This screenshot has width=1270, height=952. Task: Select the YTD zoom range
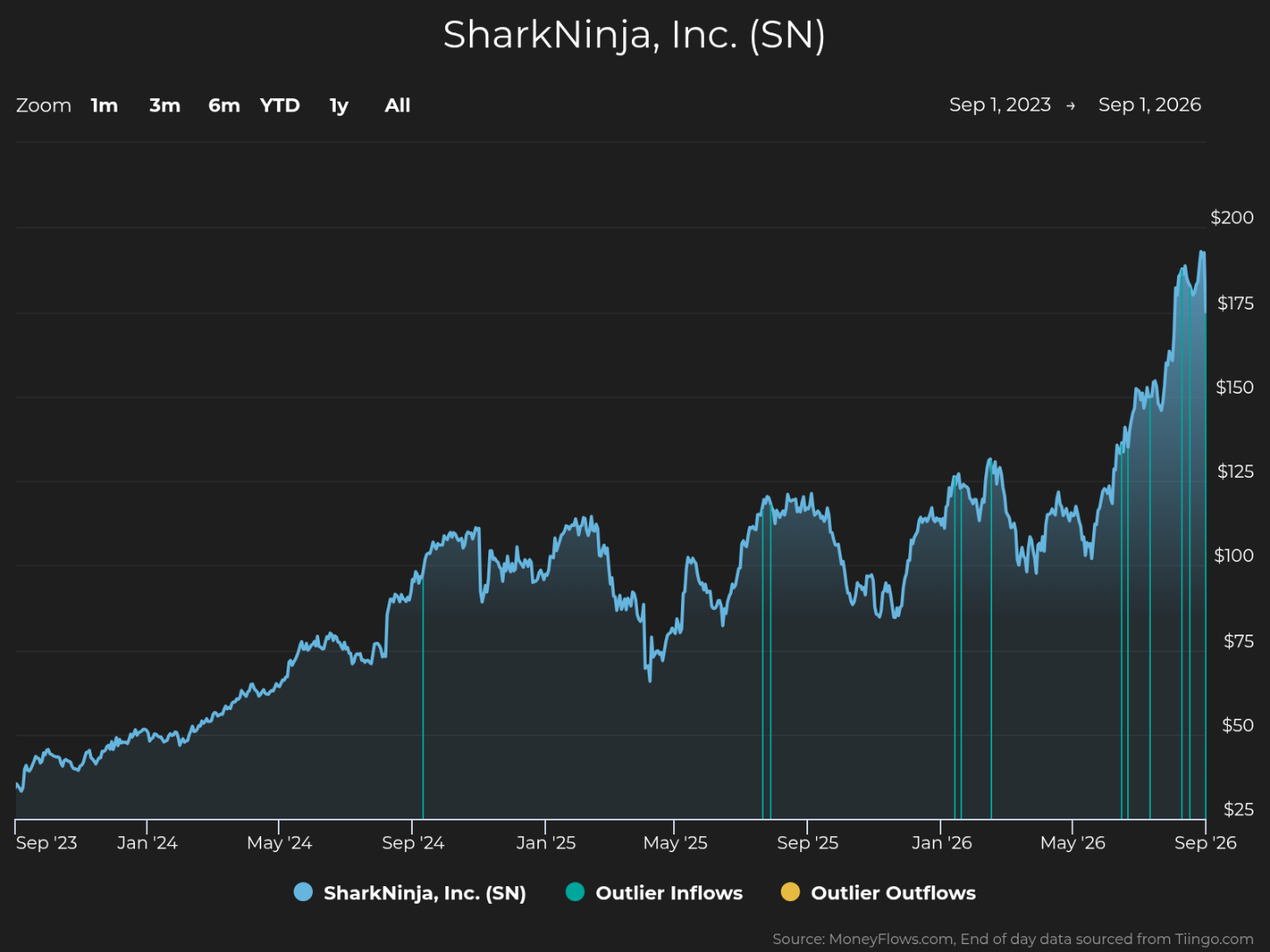click(280, 105)
